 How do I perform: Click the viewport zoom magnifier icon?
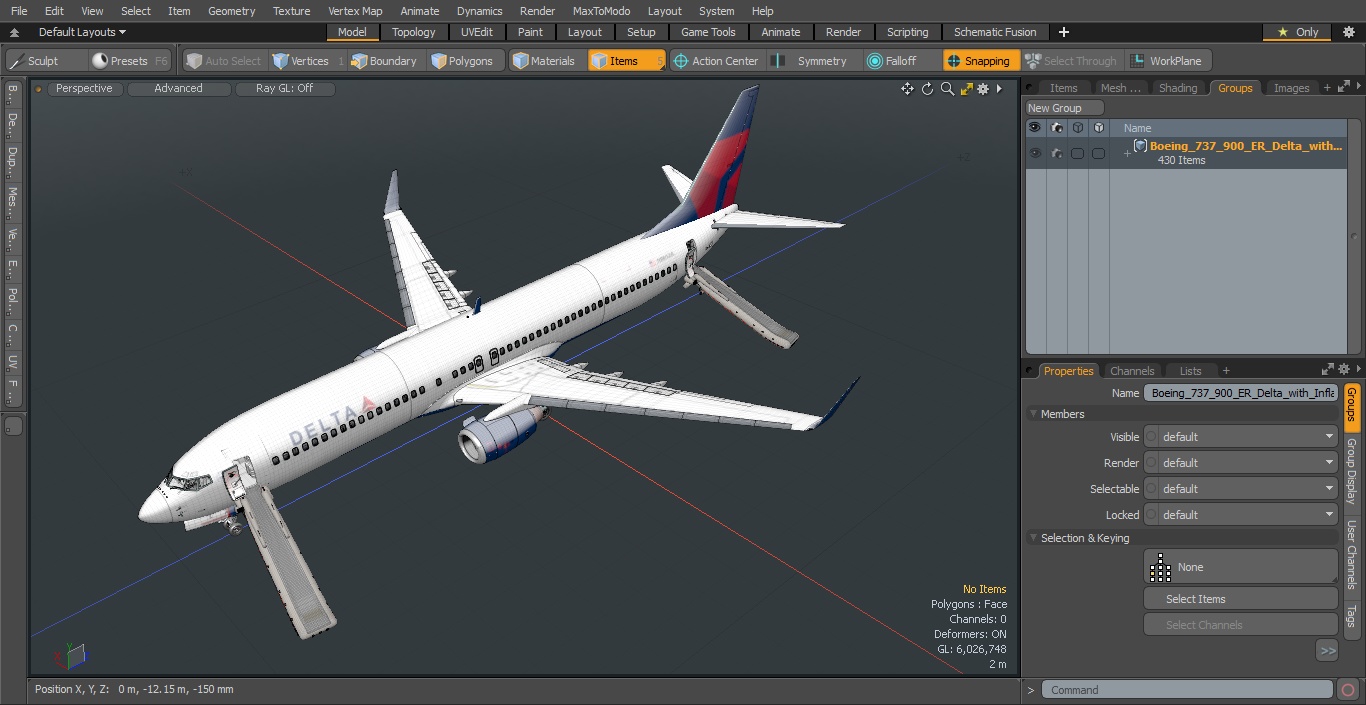click(x=947, y=89)
